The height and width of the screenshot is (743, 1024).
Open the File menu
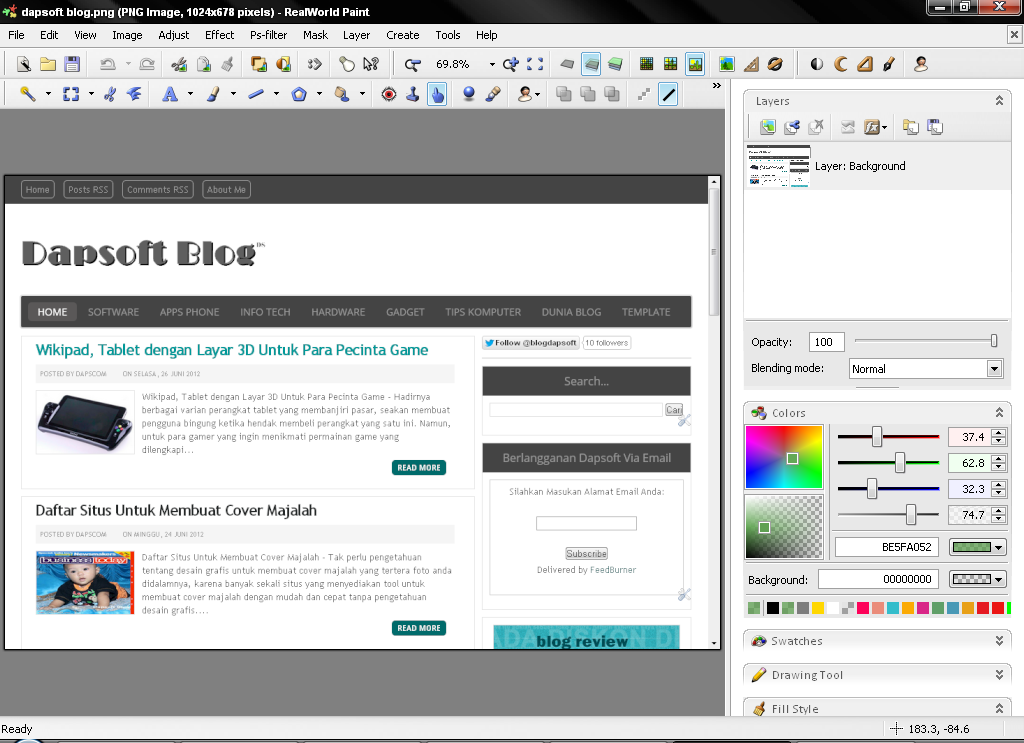coord(16,35)
